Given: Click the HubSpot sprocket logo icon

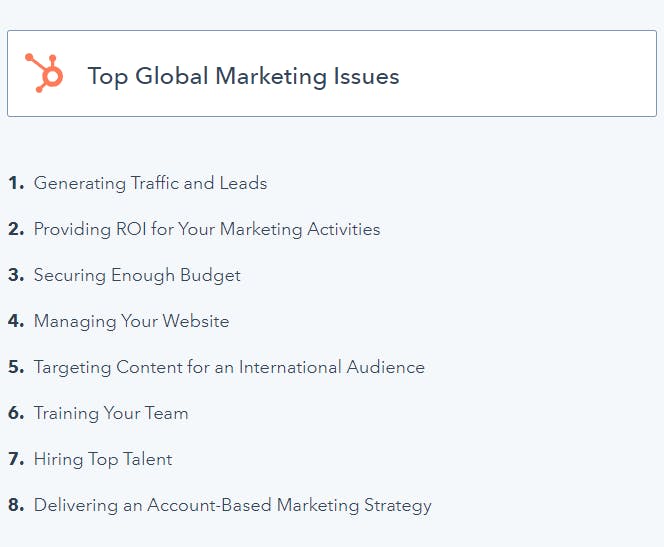Looking at the screenshot, I should pyautogui.click(x=44, y=73).
